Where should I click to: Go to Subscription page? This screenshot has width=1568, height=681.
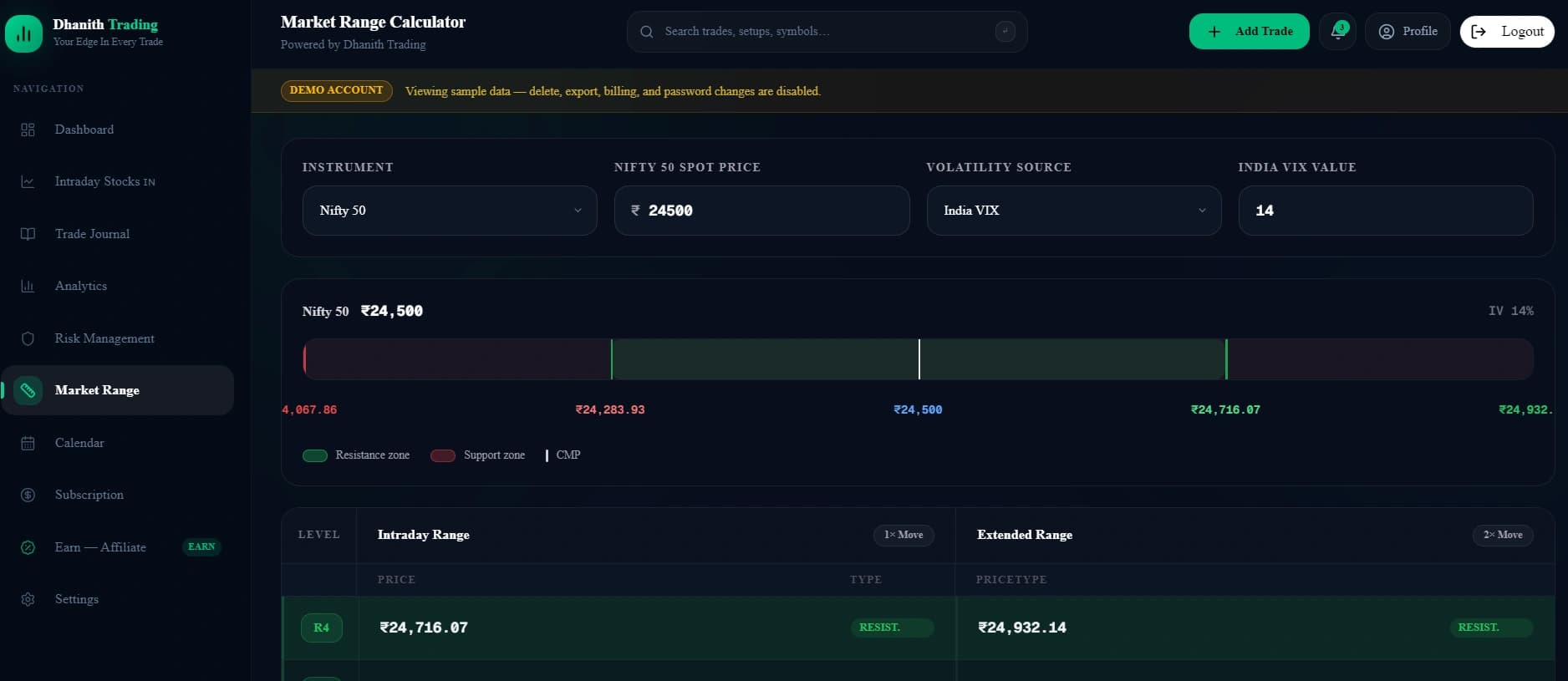pyautogui.click(x=117, y=495)
